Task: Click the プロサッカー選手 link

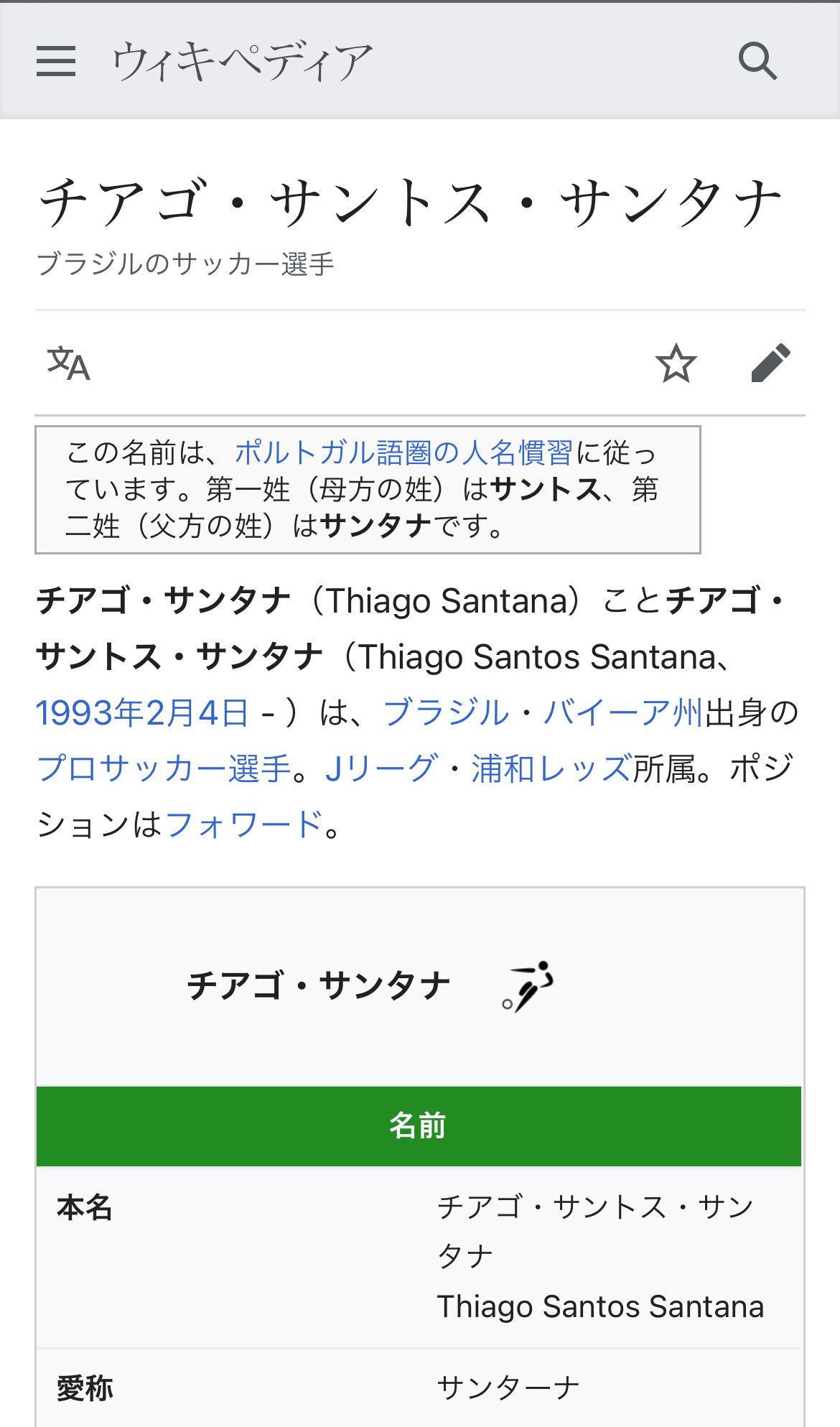Action: click(164, 768)
